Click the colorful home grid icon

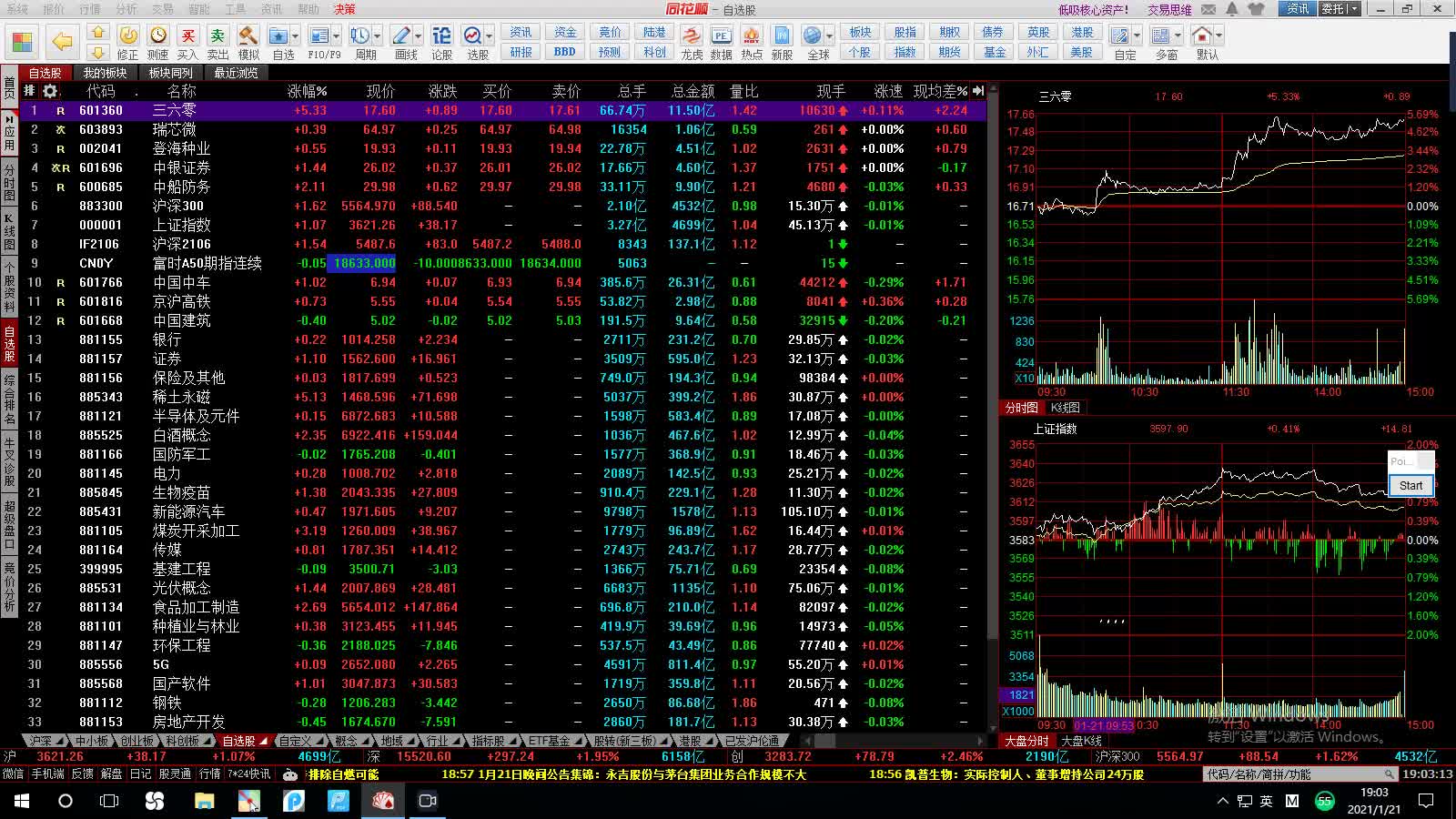pyautogui.click(x=22, y=42)
